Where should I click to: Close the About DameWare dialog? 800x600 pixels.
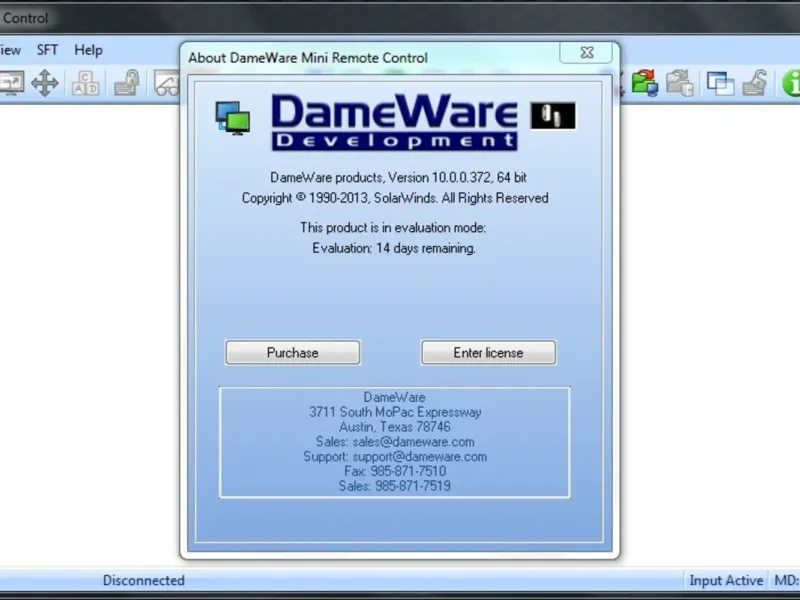[586, 53]
